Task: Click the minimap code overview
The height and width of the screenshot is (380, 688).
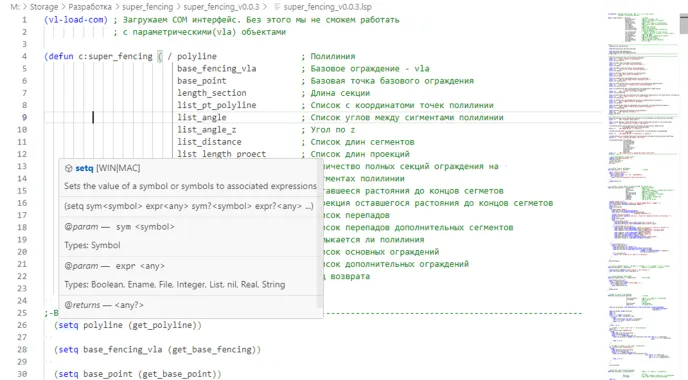Action: (643, 193)
